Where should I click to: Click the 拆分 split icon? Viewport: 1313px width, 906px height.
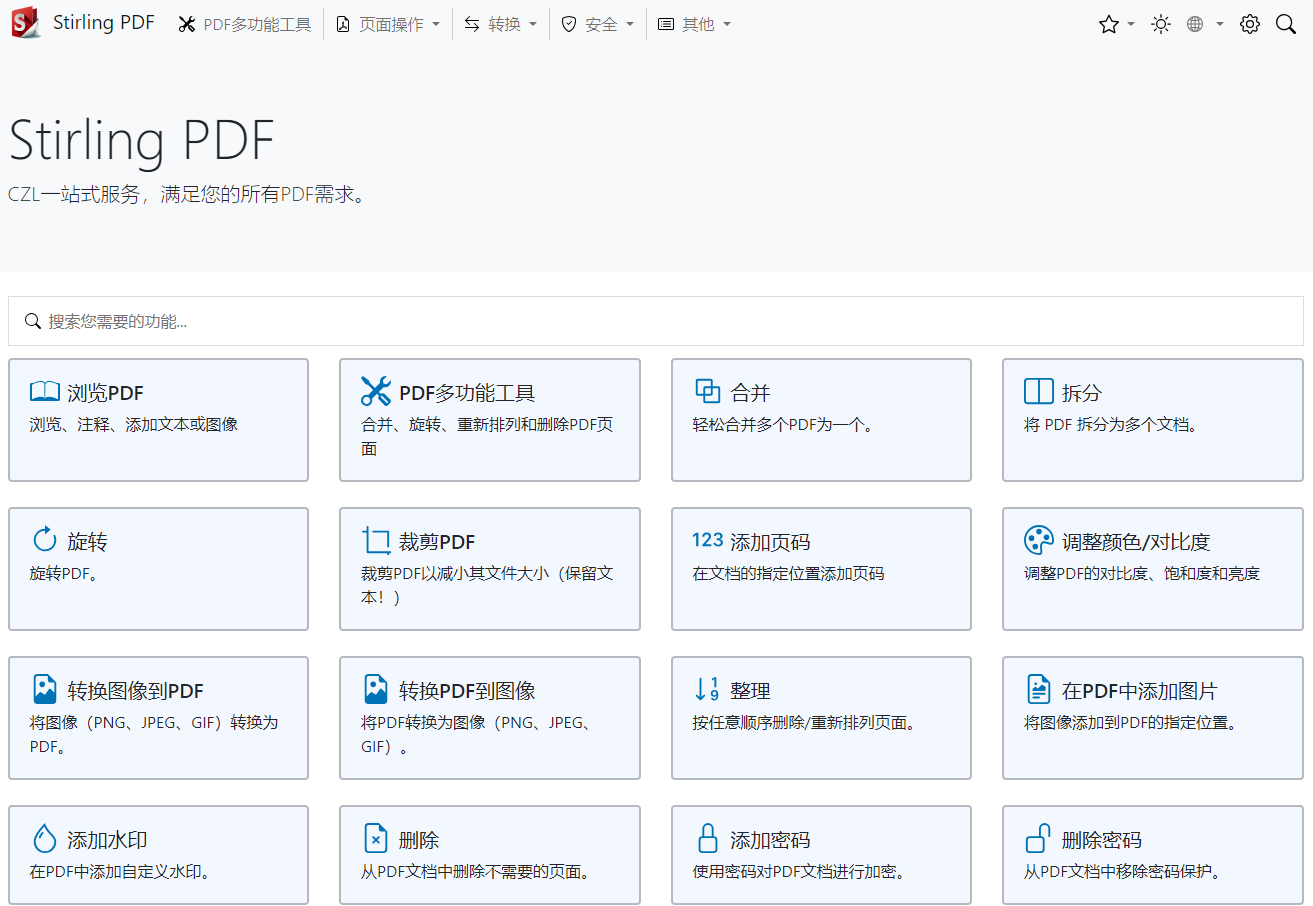1038,391
